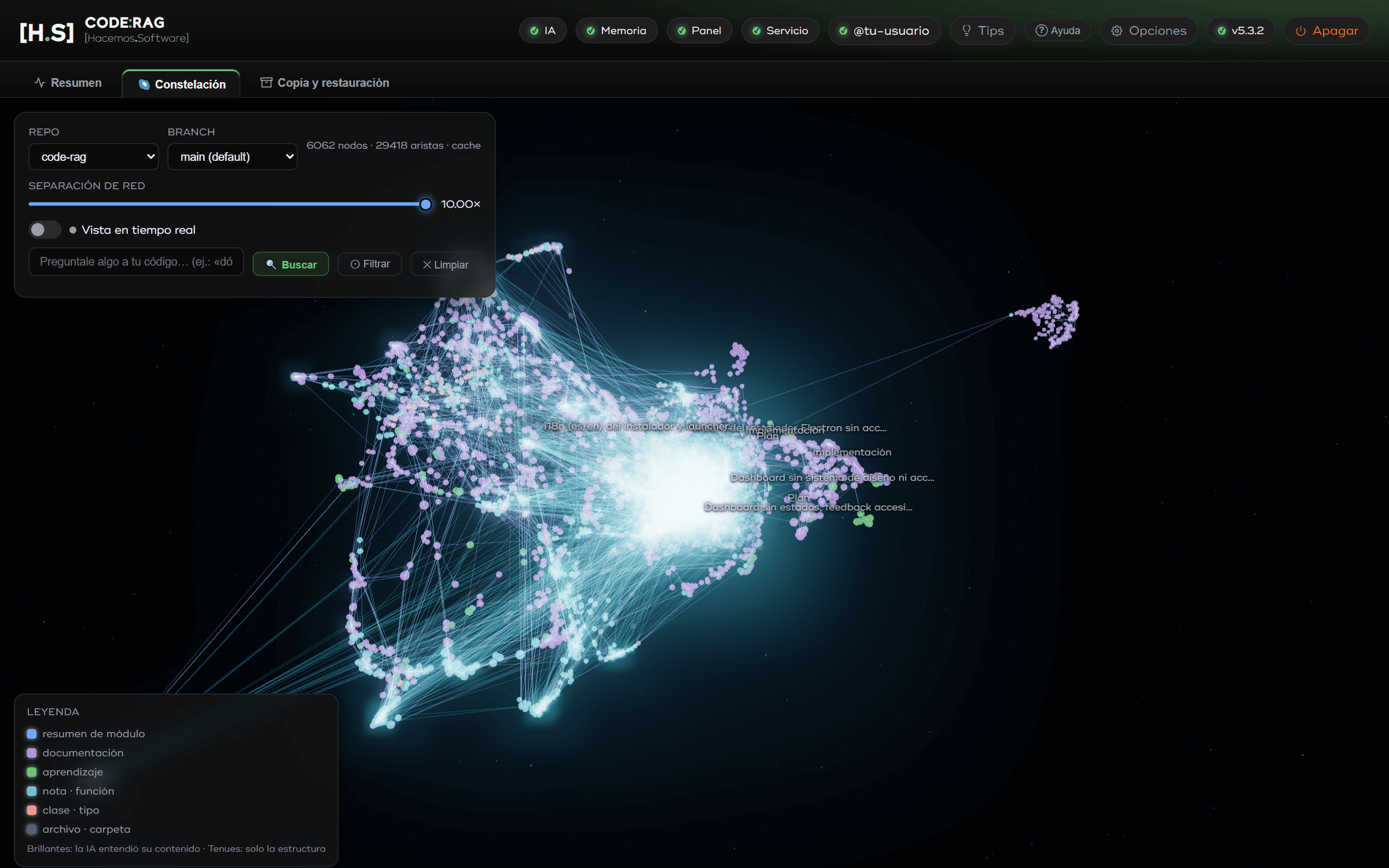Open the REPO code-rag dropdown
The image size is (1389, 868).
94,157
